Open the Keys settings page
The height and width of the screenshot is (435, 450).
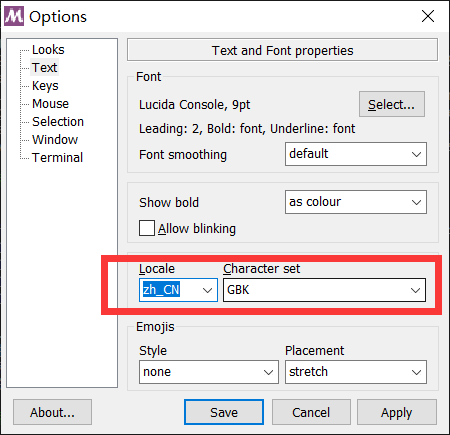pos(45,86)
